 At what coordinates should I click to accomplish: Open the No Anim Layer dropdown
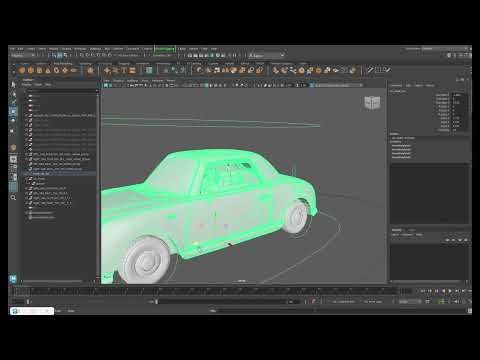click(374, 302)
